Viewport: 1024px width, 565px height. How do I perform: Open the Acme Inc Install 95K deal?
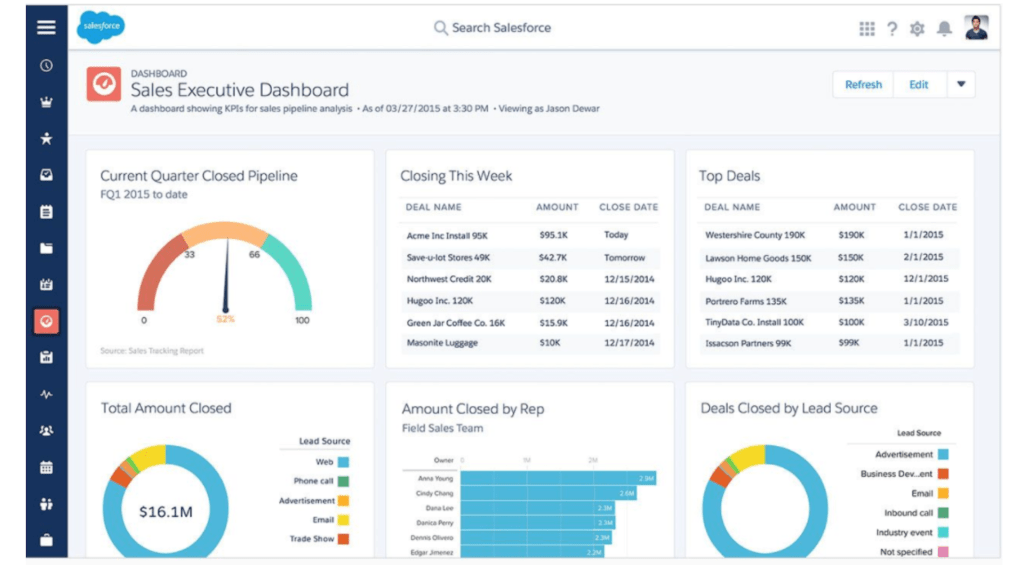coord(446,235)
